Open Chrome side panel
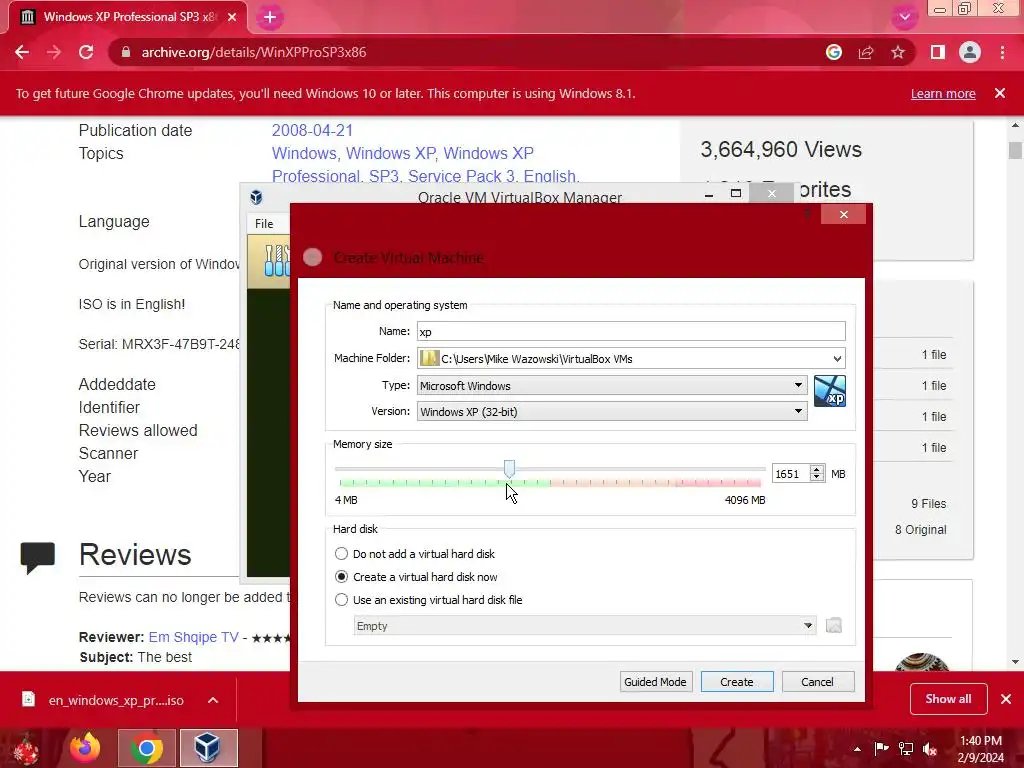 [938, 52]
